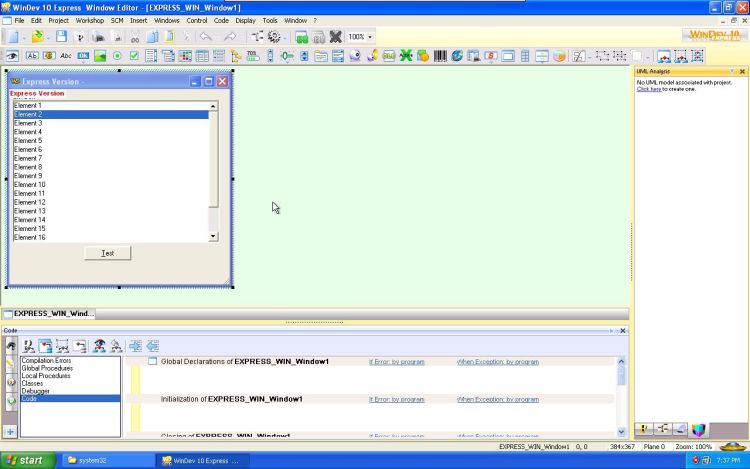Select the OK button control tool

tap(83, 56)
